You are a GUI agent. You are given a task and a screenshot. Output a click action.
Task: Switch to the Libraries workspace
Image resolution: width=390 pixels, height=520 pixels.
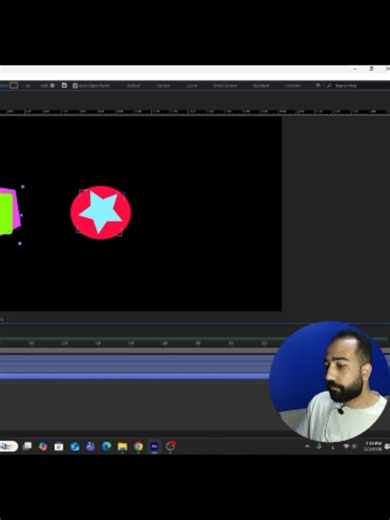293,86
